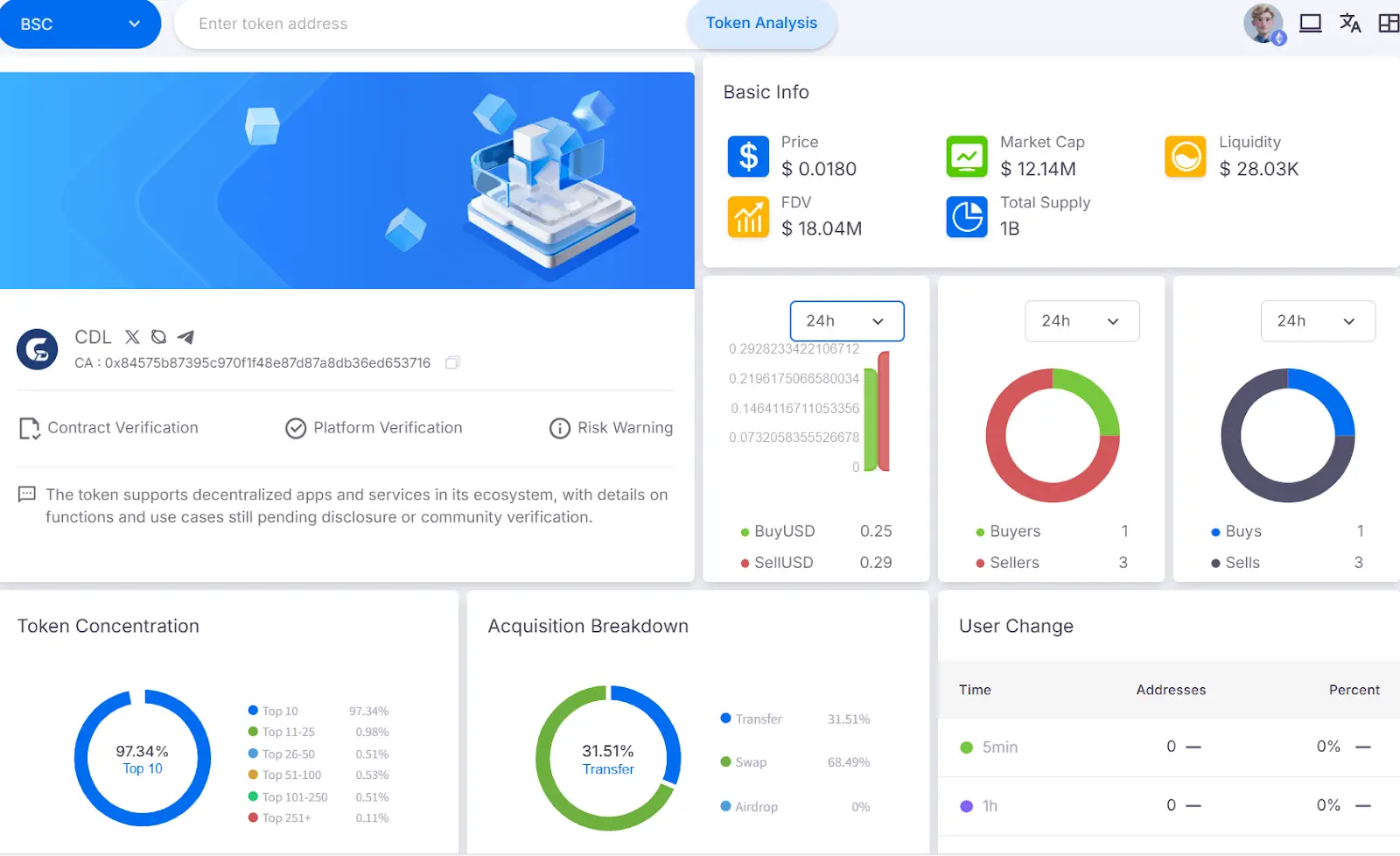Viewport: 1400px width, 856px height.
Task: Focus the Enter token address field
Action: (x=429, y=24)
